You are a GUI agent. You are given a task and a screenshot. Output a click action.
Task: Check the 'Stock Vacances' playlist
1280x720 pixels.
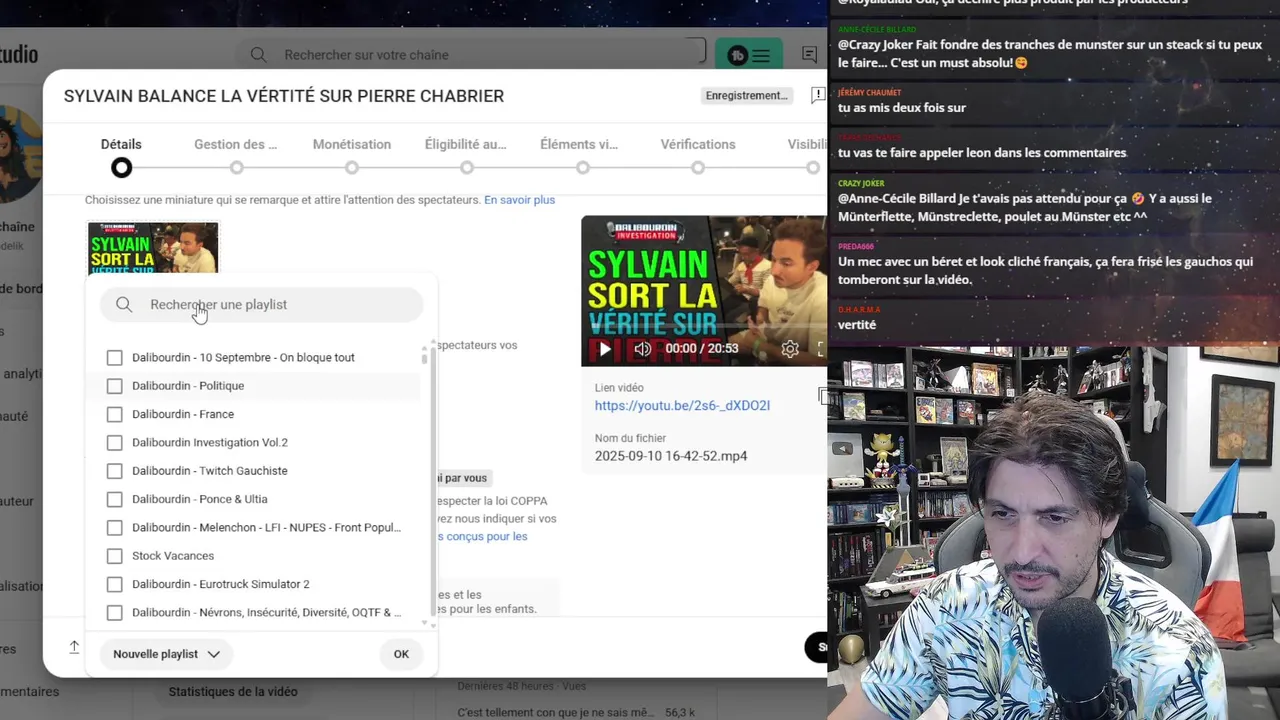[x=114, y=556]
